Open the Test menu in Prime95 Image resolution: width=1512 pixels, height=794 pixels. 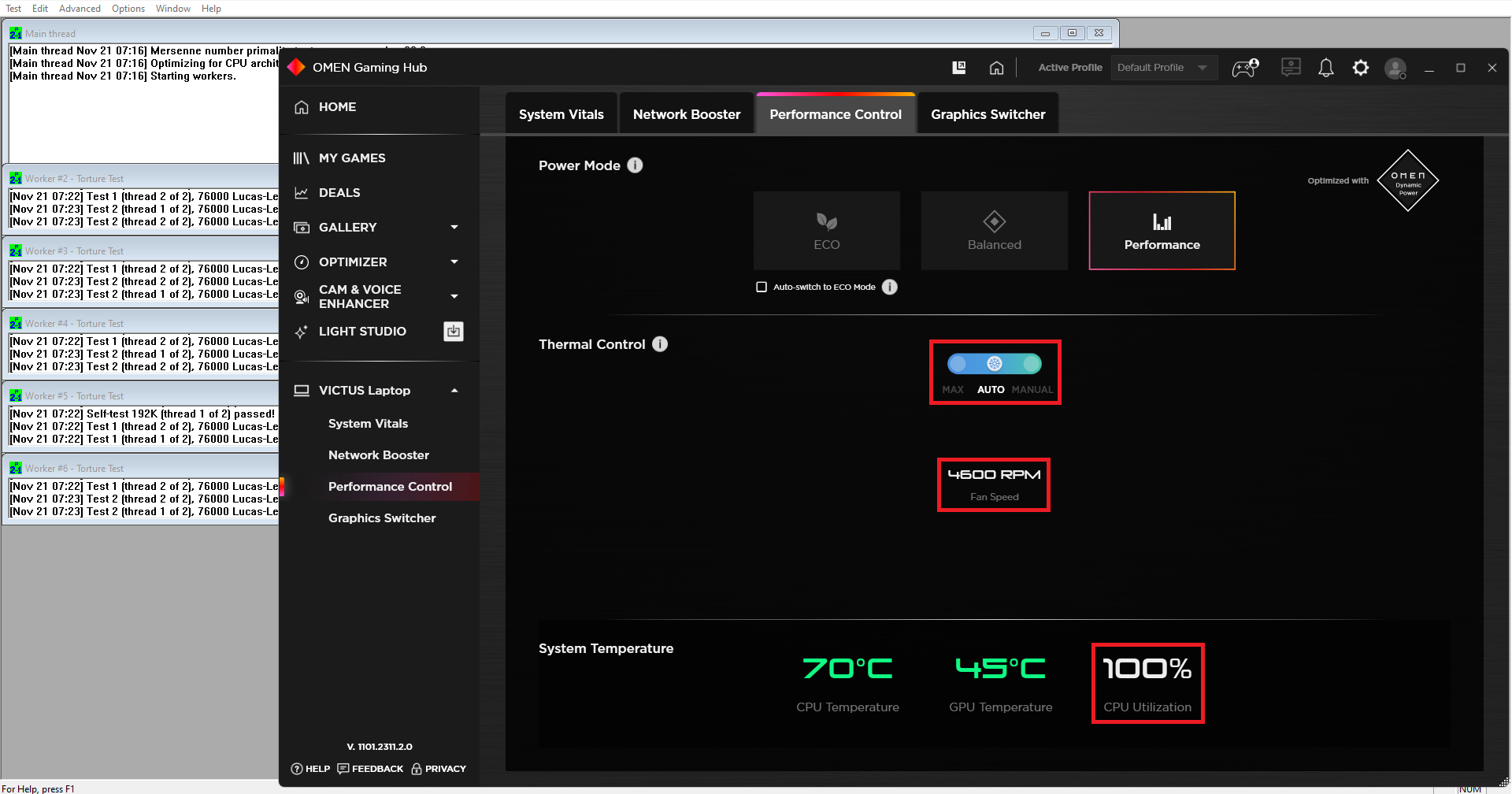point(13,9)
